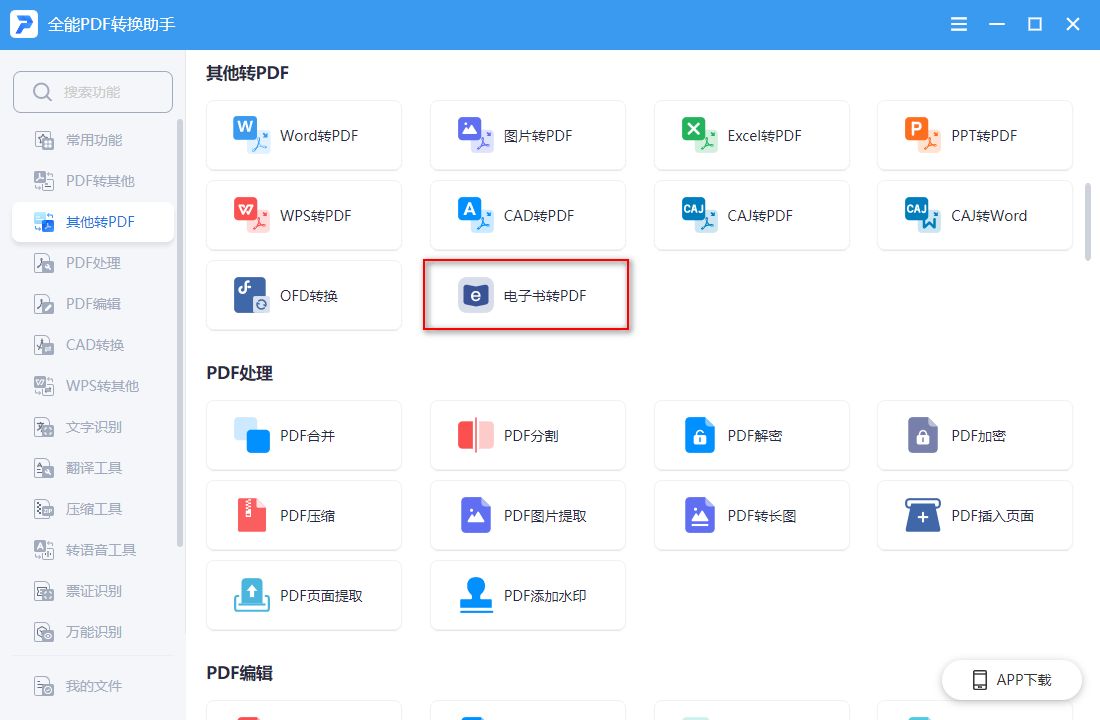Select the CAD转PDF icon
1100x720 pixels.
coord(475,215)
